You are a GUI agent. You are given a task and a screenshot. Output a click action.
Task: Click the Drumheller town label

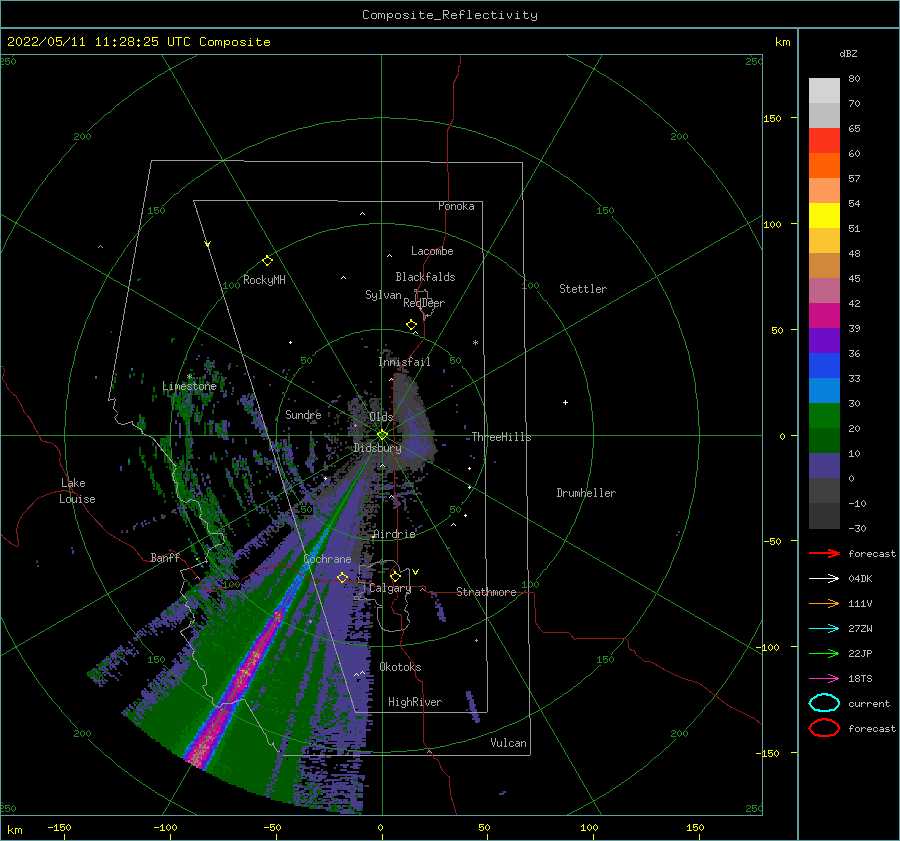[586, 493]
